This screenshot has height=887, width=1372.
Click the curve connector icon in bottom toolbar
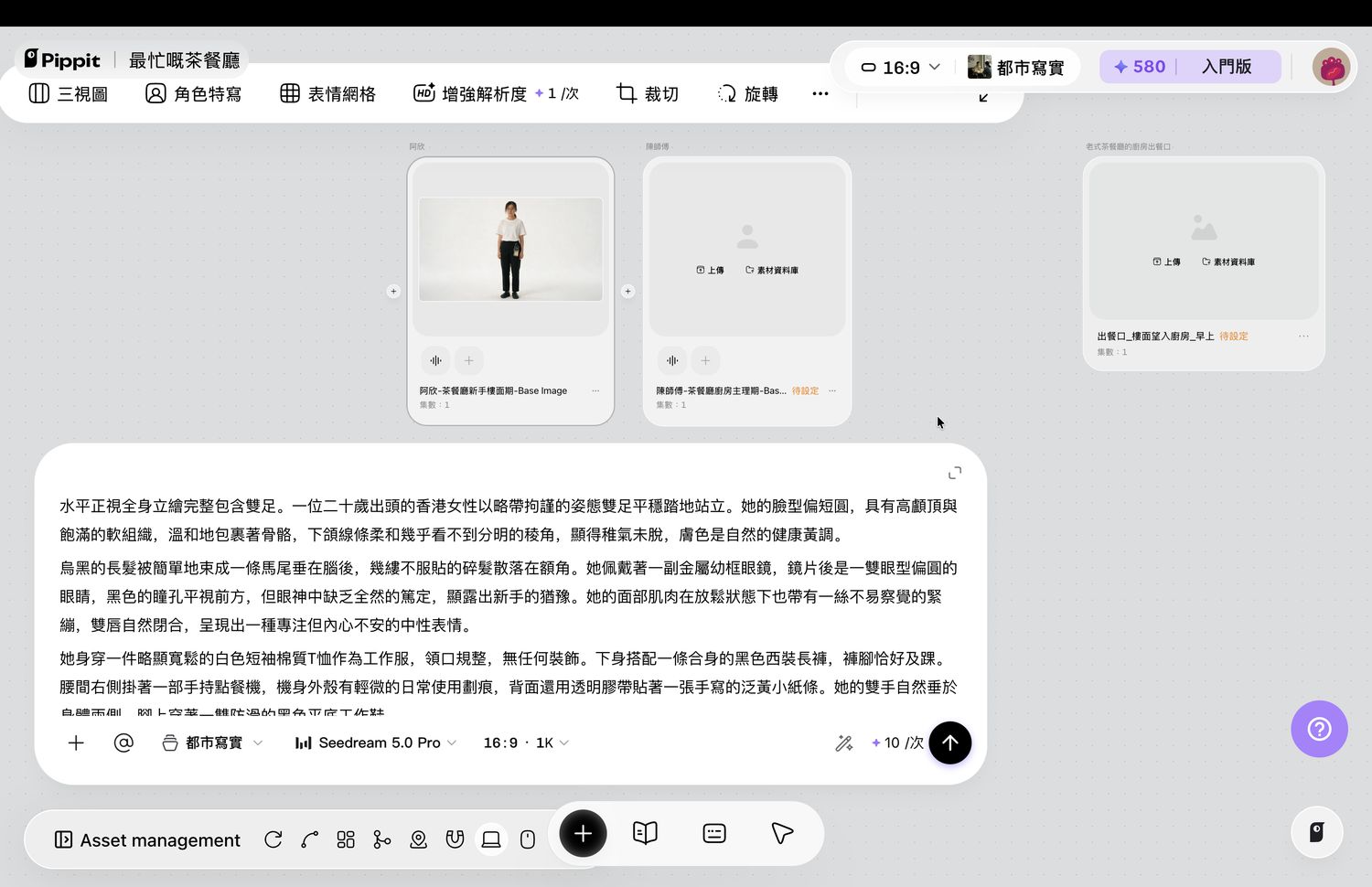(x=309, y=839)
